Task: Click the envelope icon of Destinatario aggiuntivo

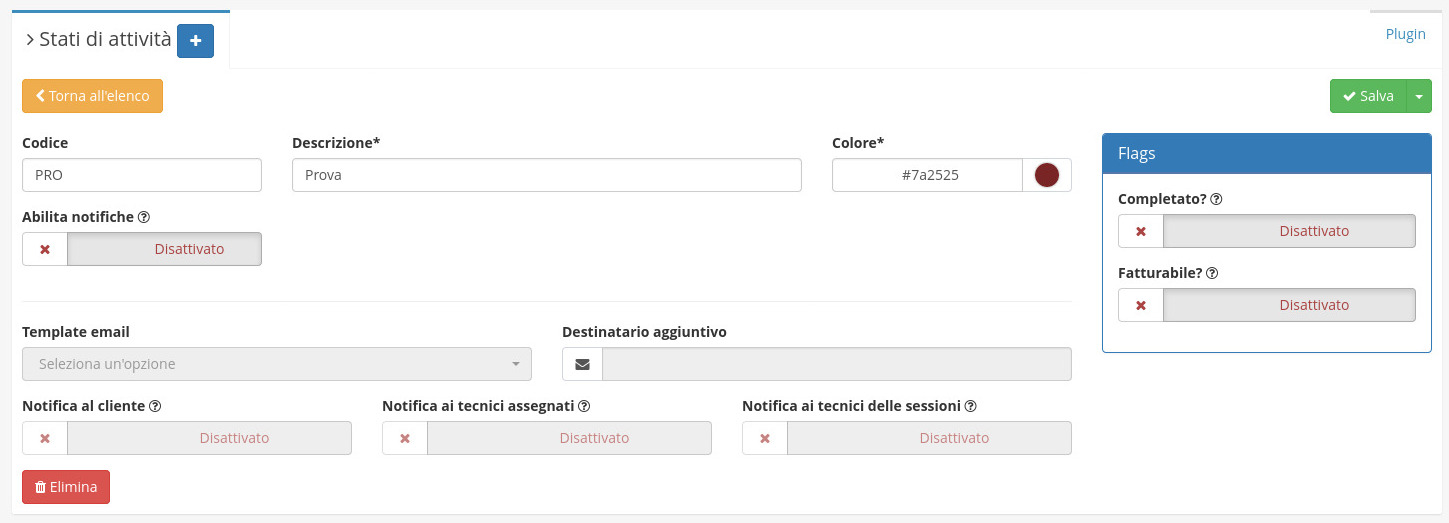Action: click(582, 365)
